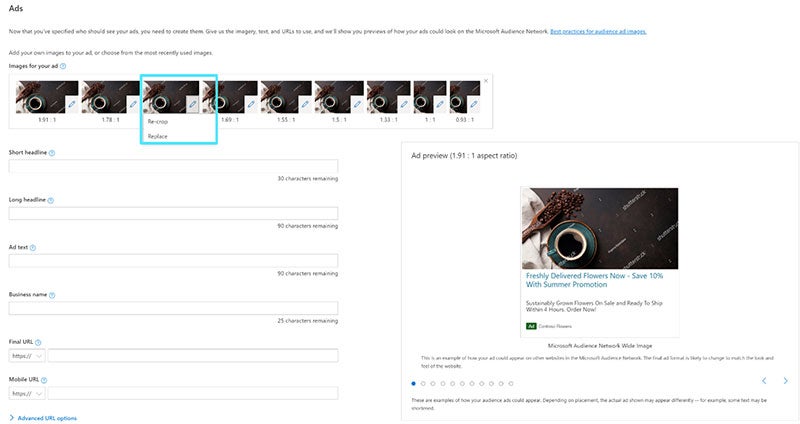Open edit pencil on the 0.93:1 image
800x424 pixels.
click(x=474, y=104)
